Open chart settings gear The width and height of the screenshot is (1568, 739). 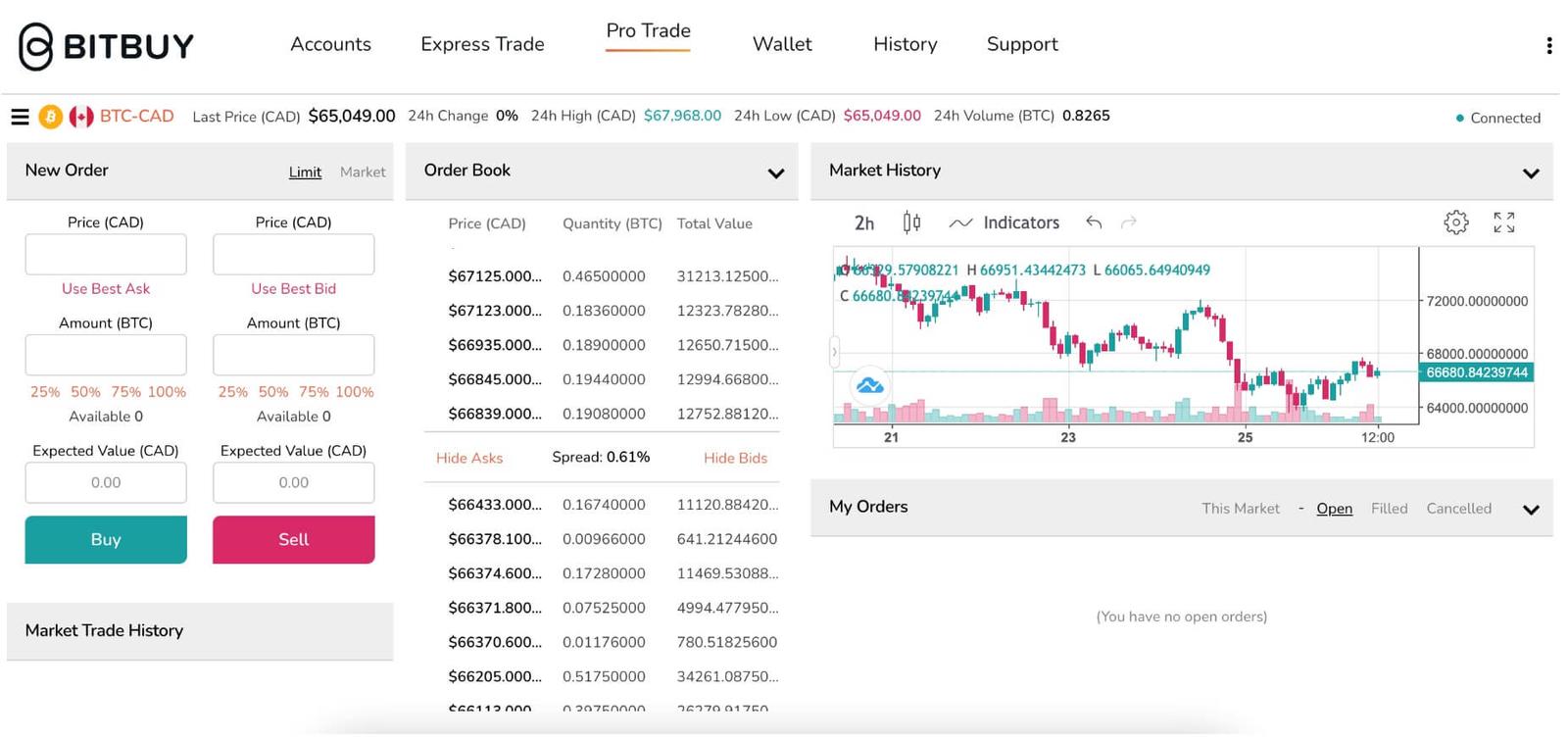[1456, 222]
